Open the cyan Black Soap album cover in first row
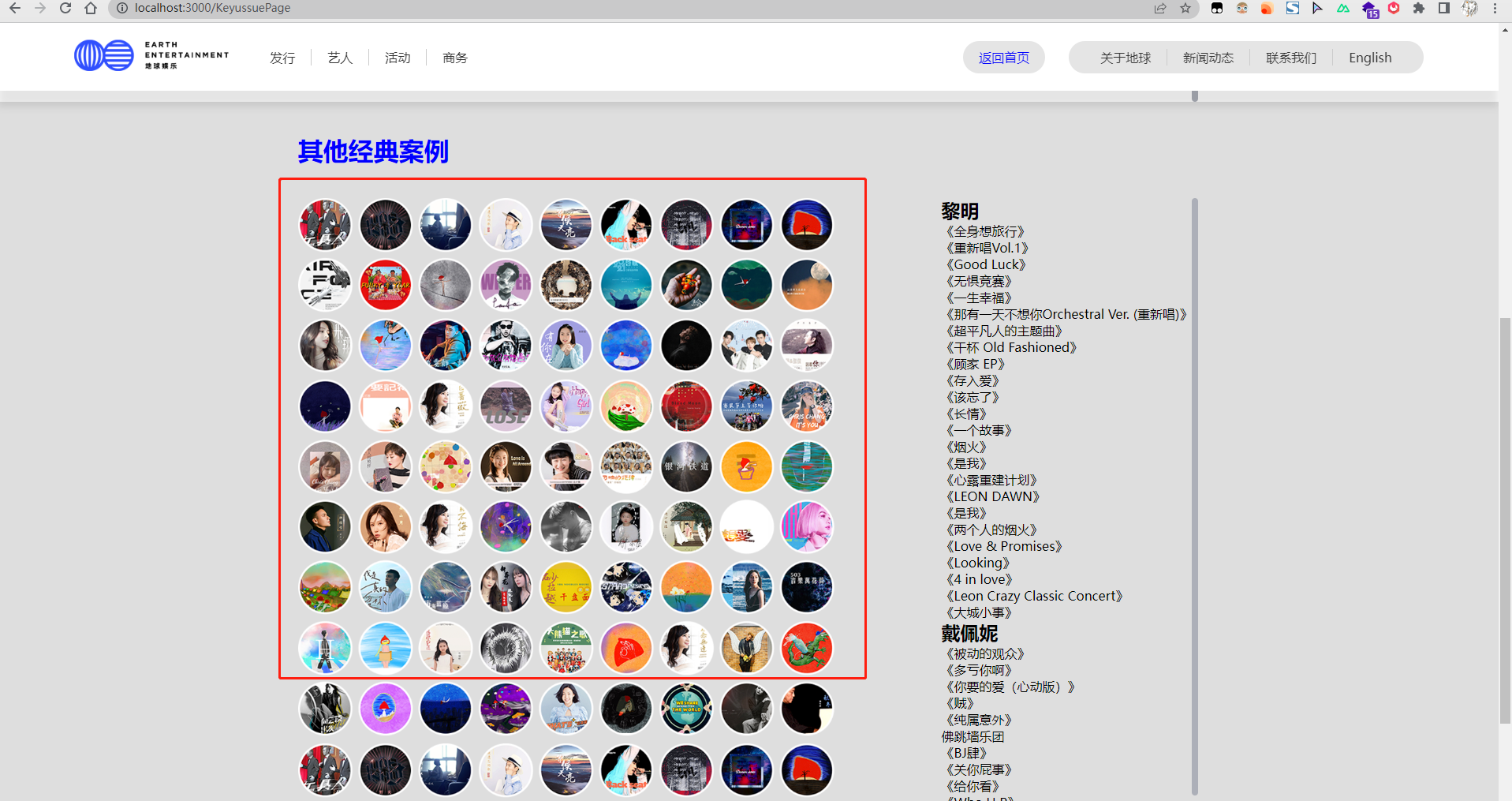The width and height of the screenshot is (1512, 801). (626, 225)
